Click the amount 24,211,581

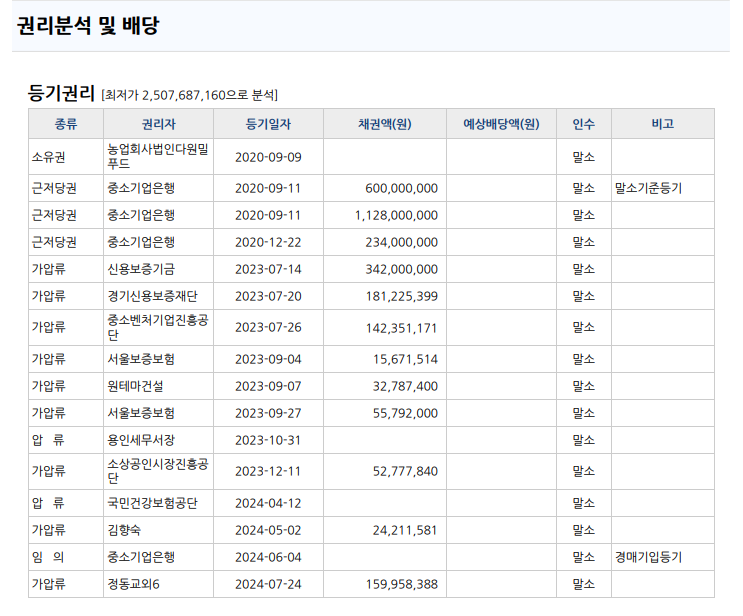(405, 531)
